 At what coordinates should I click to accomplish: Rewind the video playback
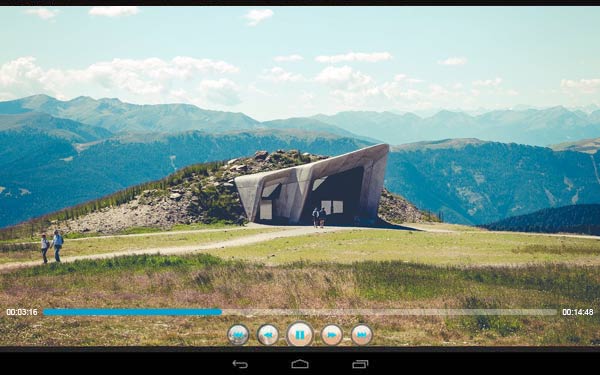click(x=268, y=335)
